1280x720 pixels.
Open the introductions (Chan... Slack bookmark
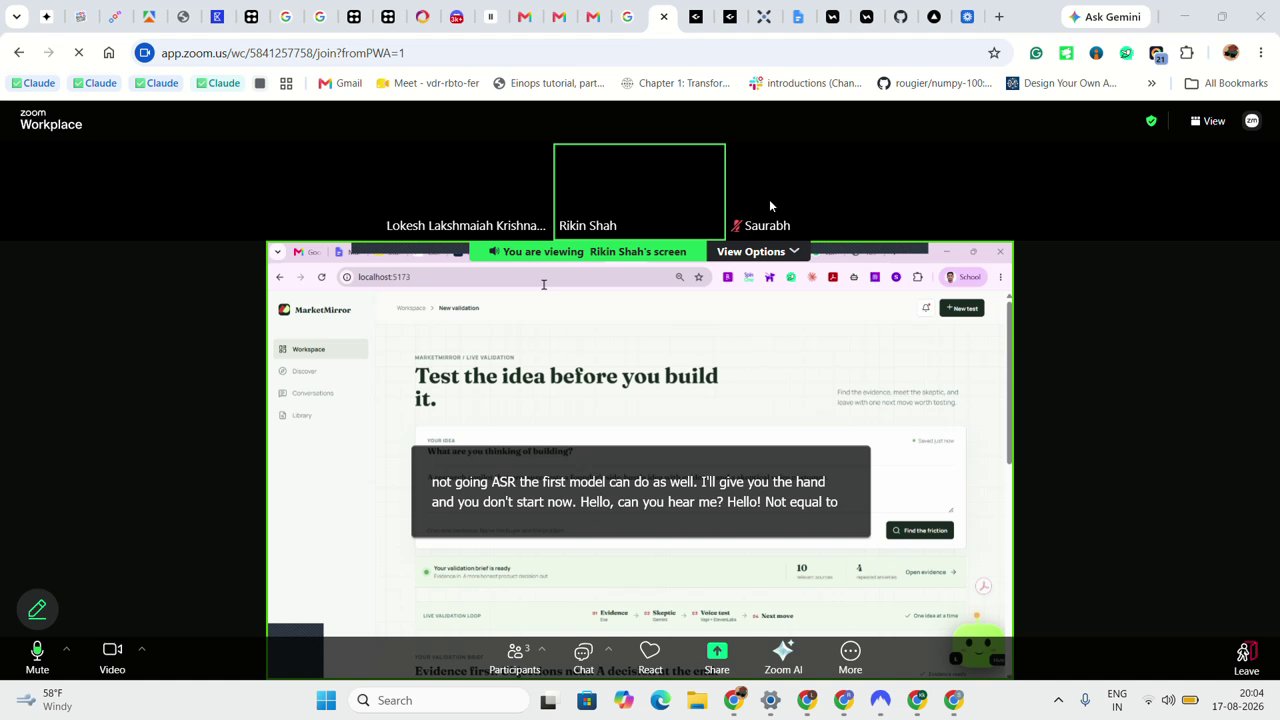pyautogui.click(x=805, y=83)
